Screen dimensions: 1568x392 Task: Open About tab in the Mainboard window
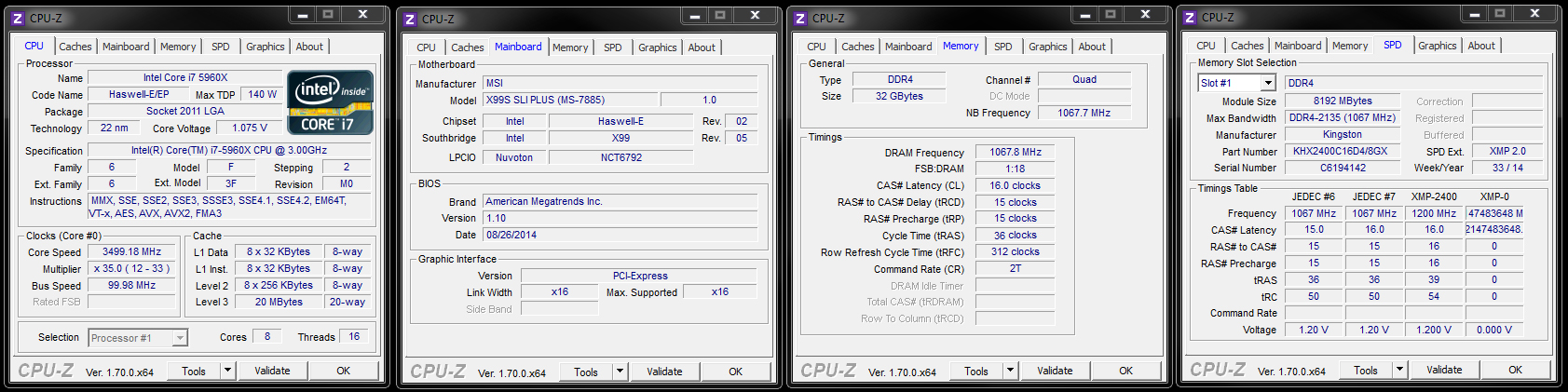[702, 47]
